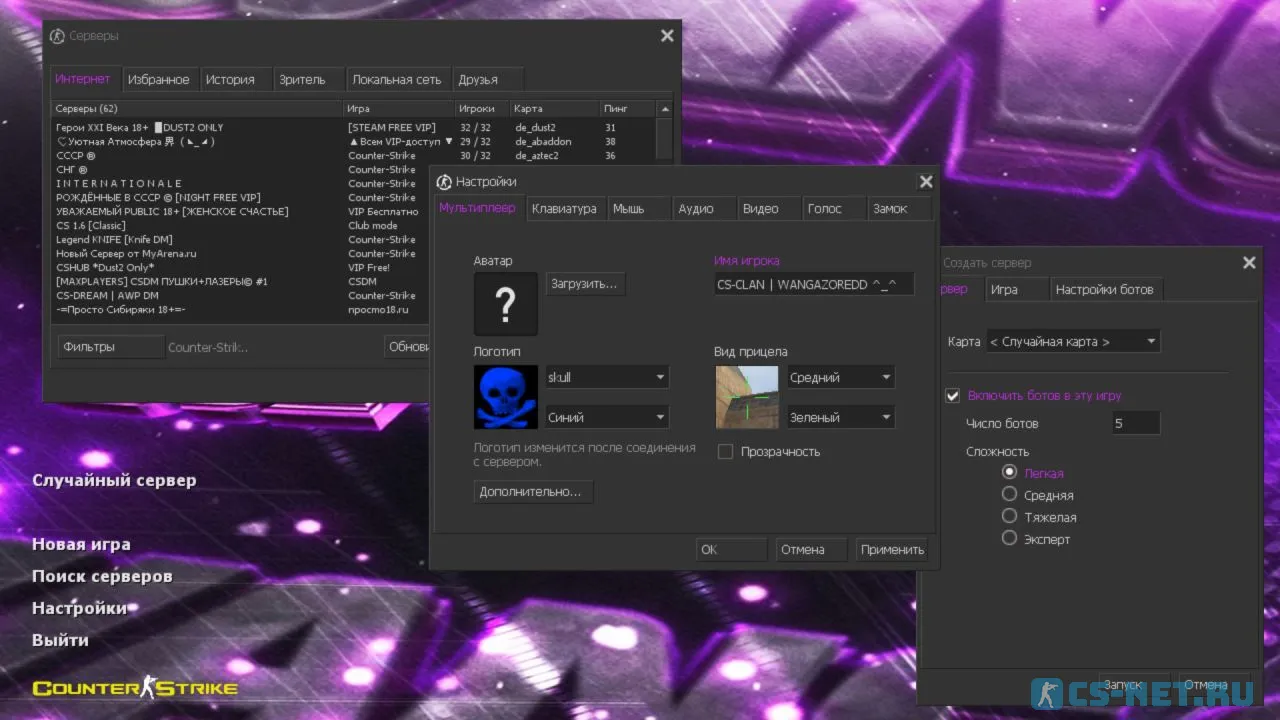Switch to the Клавиатура tab
The height and width of the screenshot is (720, 1280).
point(564,209)
